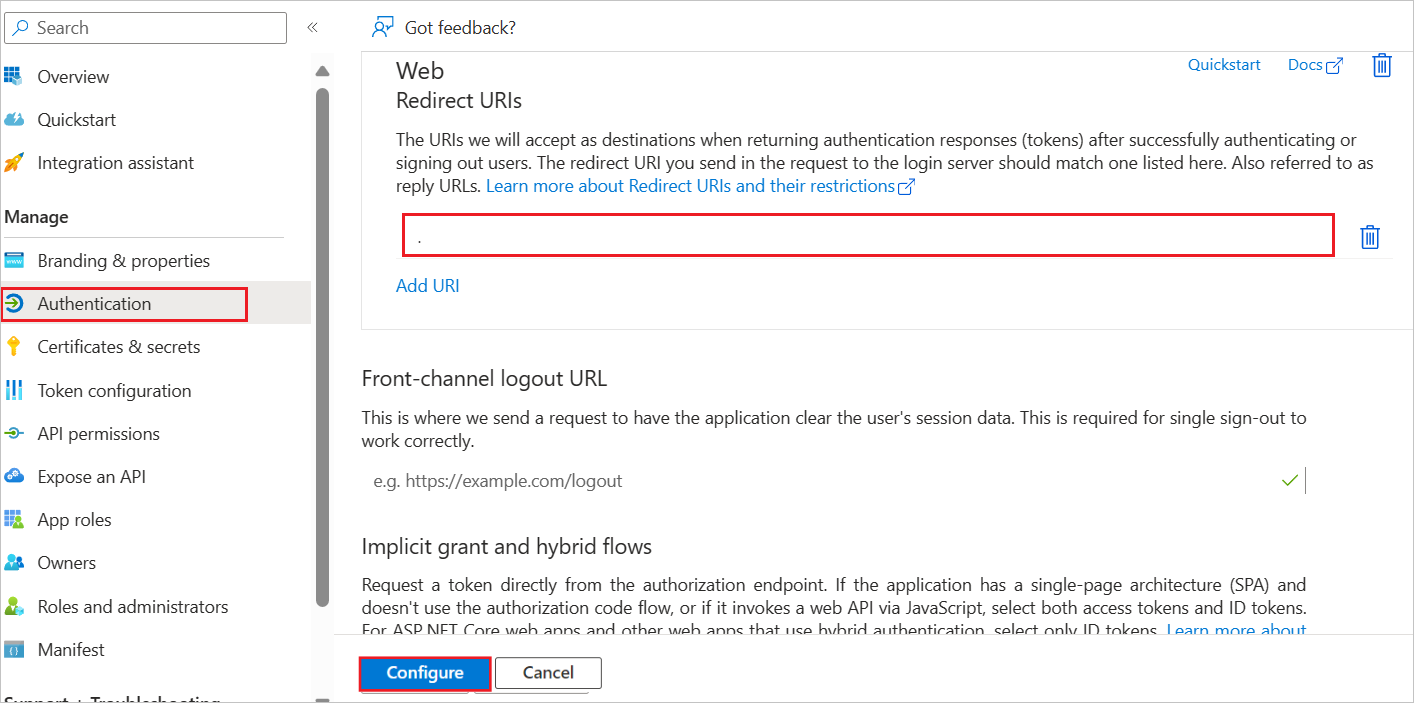The image size is (1414, 703).
Task: Go to Expose an API
Action: [91, 476]
